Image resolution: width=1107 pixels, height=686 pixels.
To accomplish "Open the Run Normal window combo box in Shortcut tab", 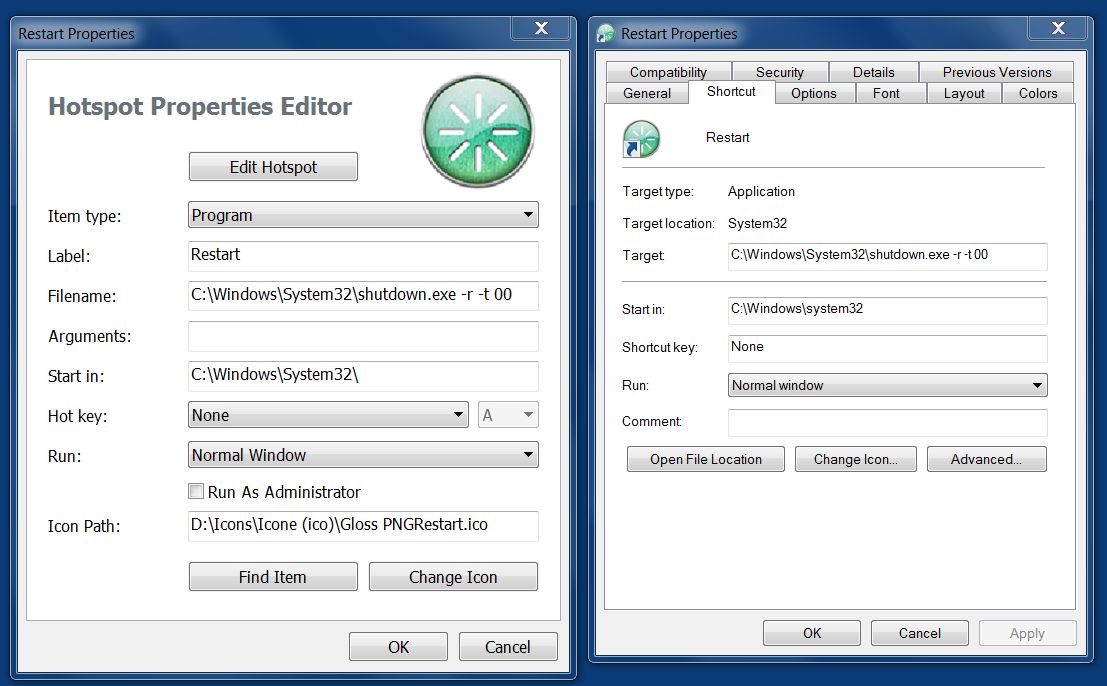I will click(x=887, y=385).
